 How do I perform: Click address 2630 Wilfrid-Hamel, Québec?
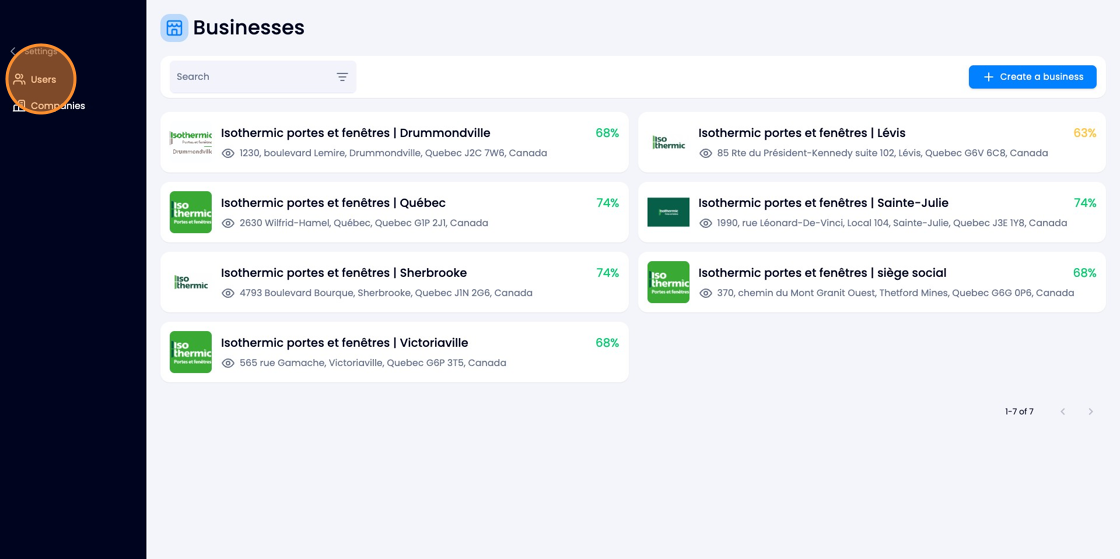(x=364, y=223)
